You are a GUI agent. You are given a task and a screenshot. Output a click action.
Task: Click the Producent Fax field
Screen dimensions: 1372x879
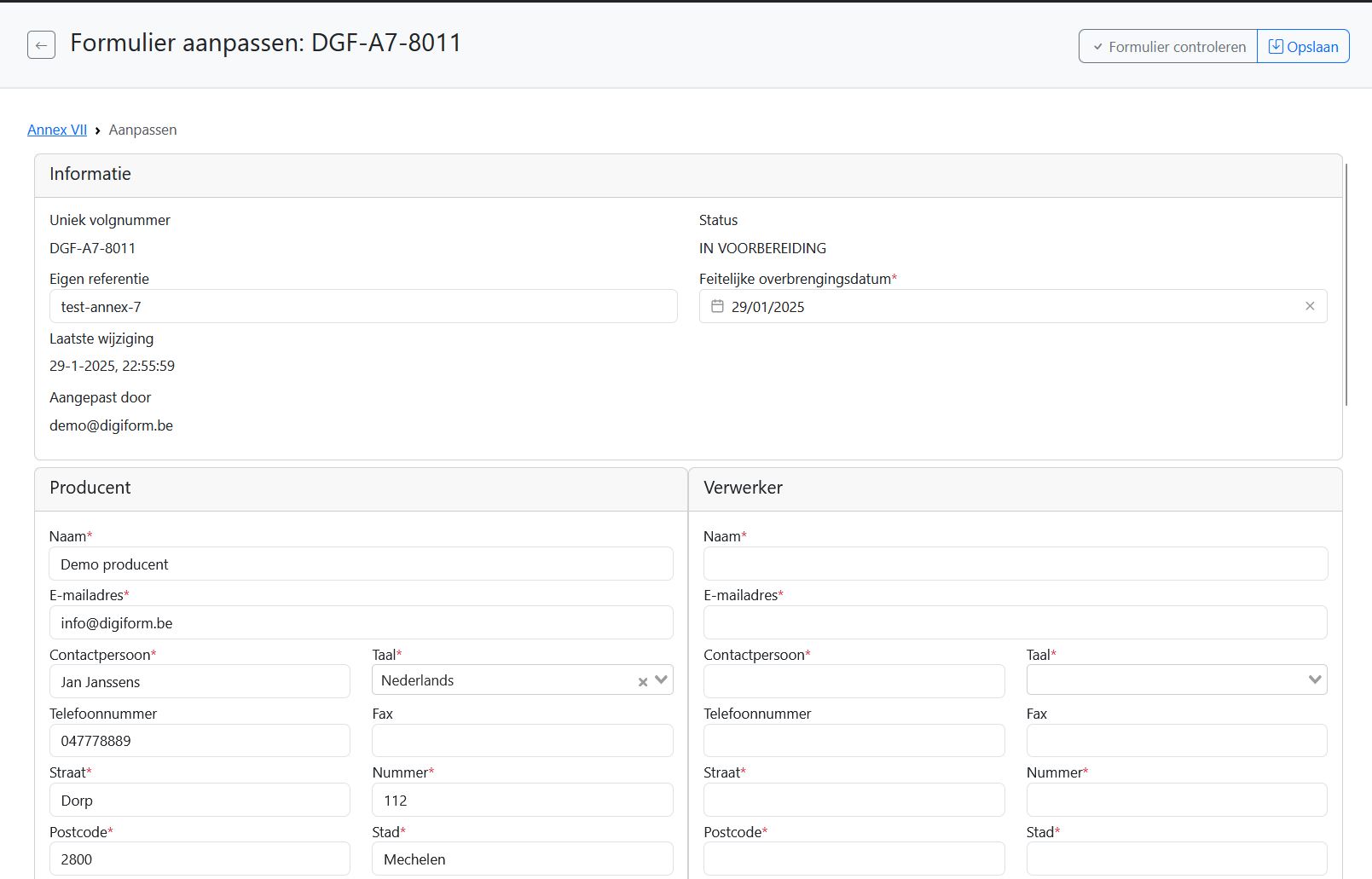pos(522,741)
